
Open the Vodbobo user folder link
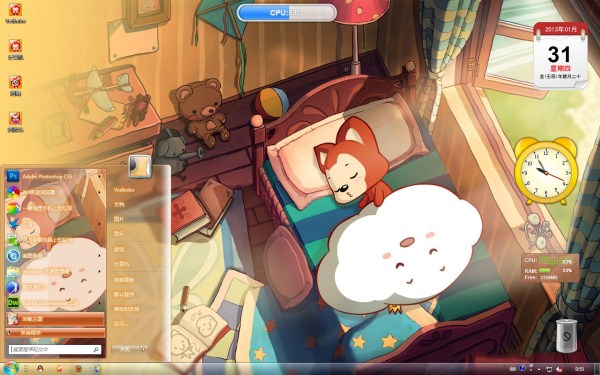point(124,190)
